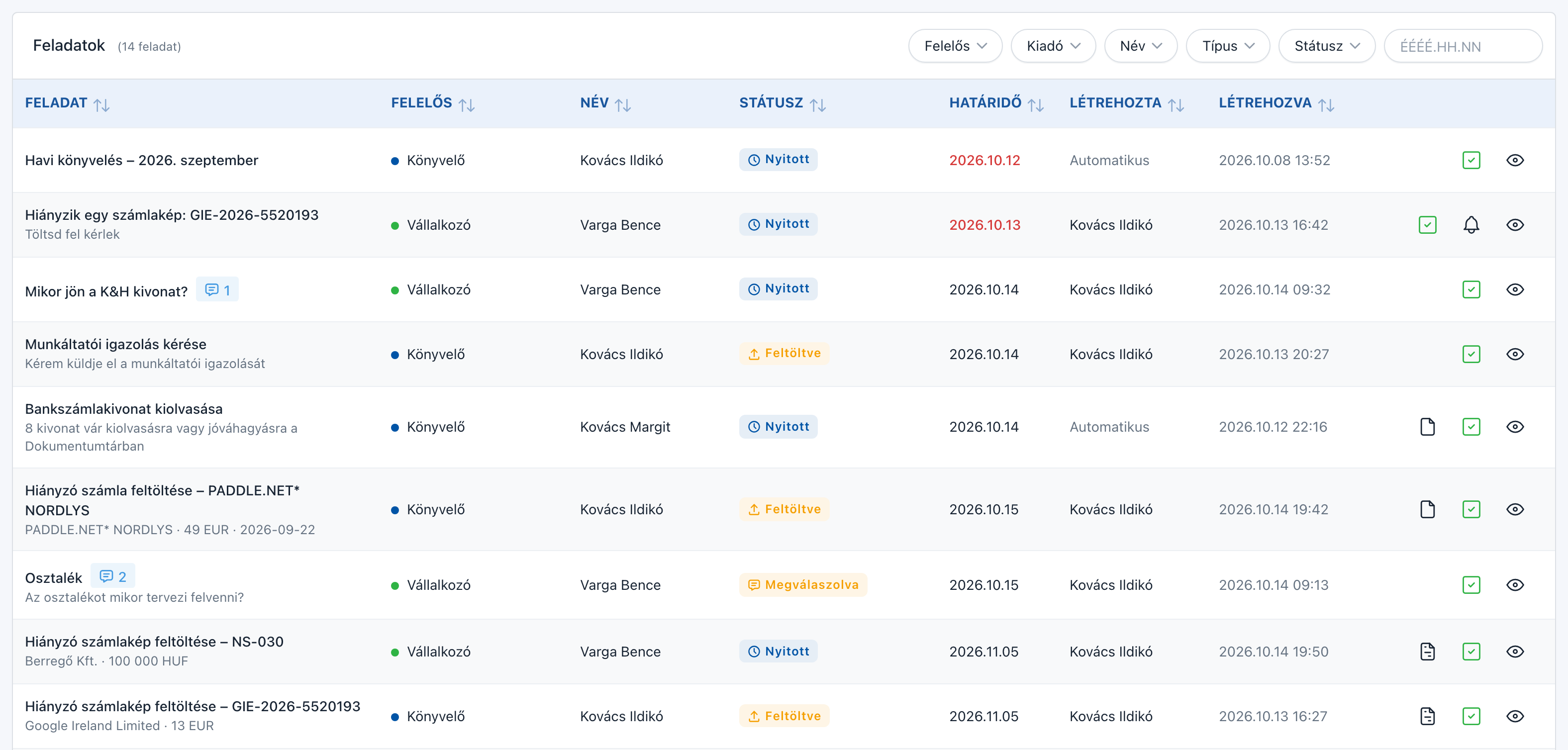Open document icon in Bankszámlakivonat kiolvasása row
Image resolution: width=1568 pixels, height=750 pixels.
(x=1427, y=427)
